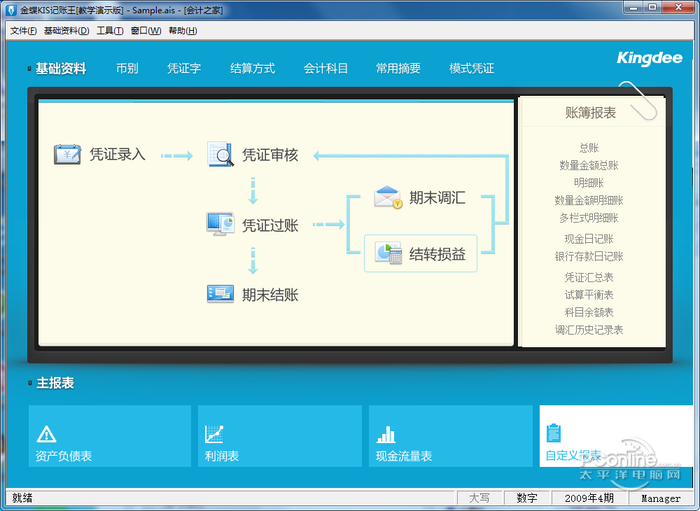Click the 数字 status indicator
Screen dimensions: 700x511
point(527,498)
